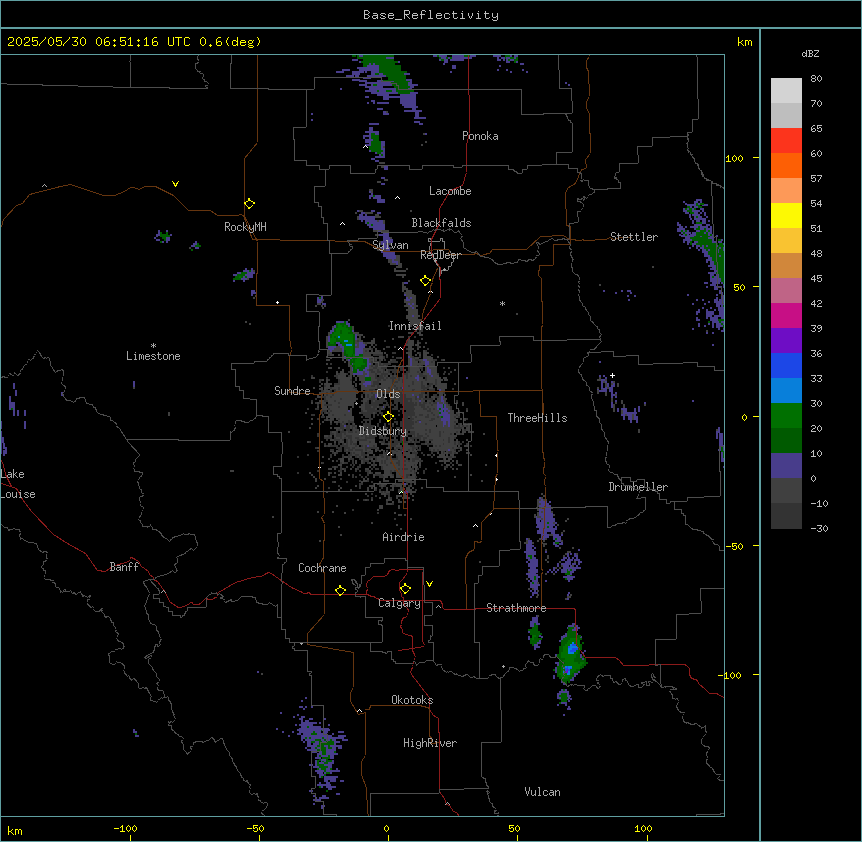This screenshot has width=862, height=842.
Task: Click the Base_Reflectivity title text
Action: 431,15
